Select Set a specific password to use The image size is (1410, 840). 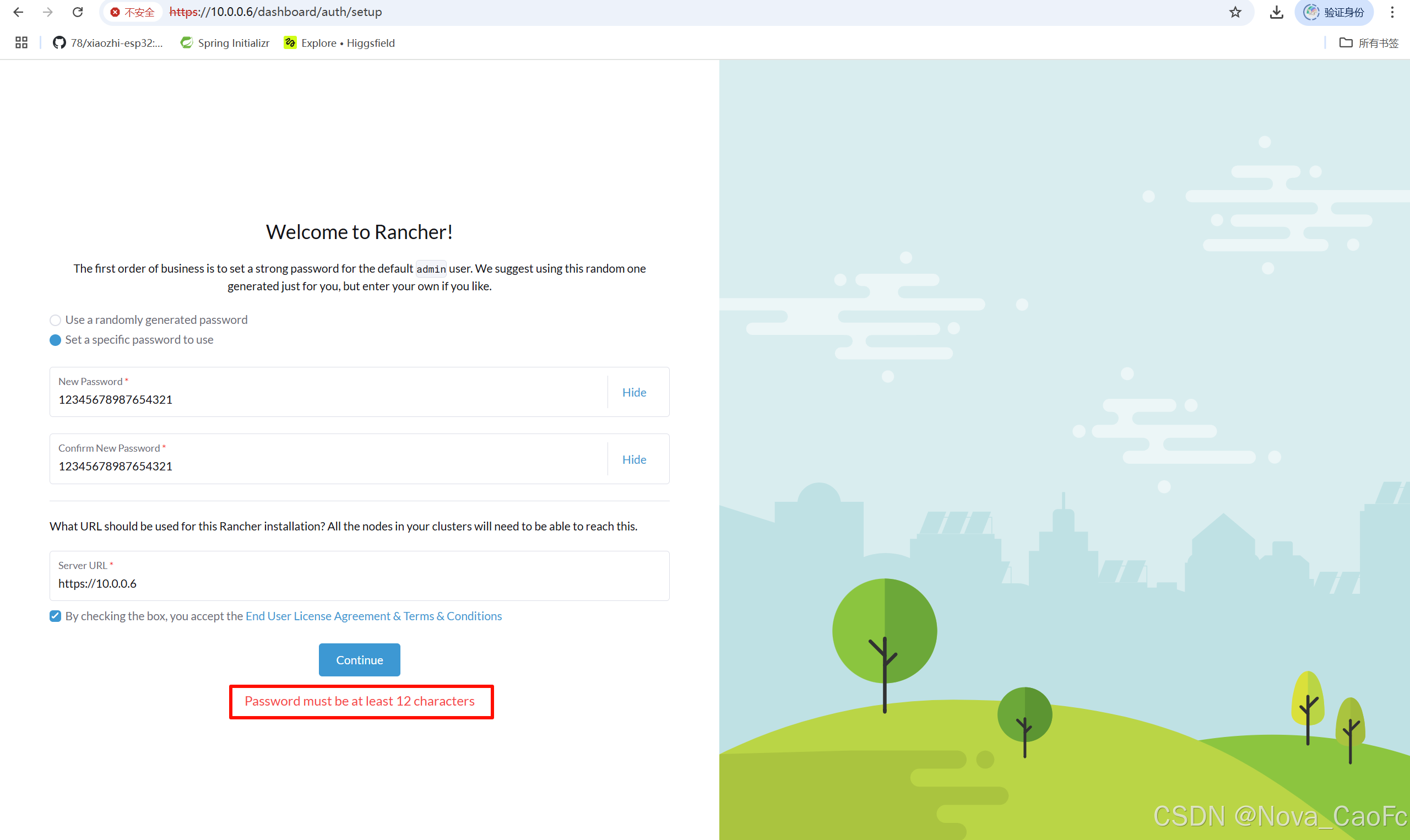tap(132, 340)
